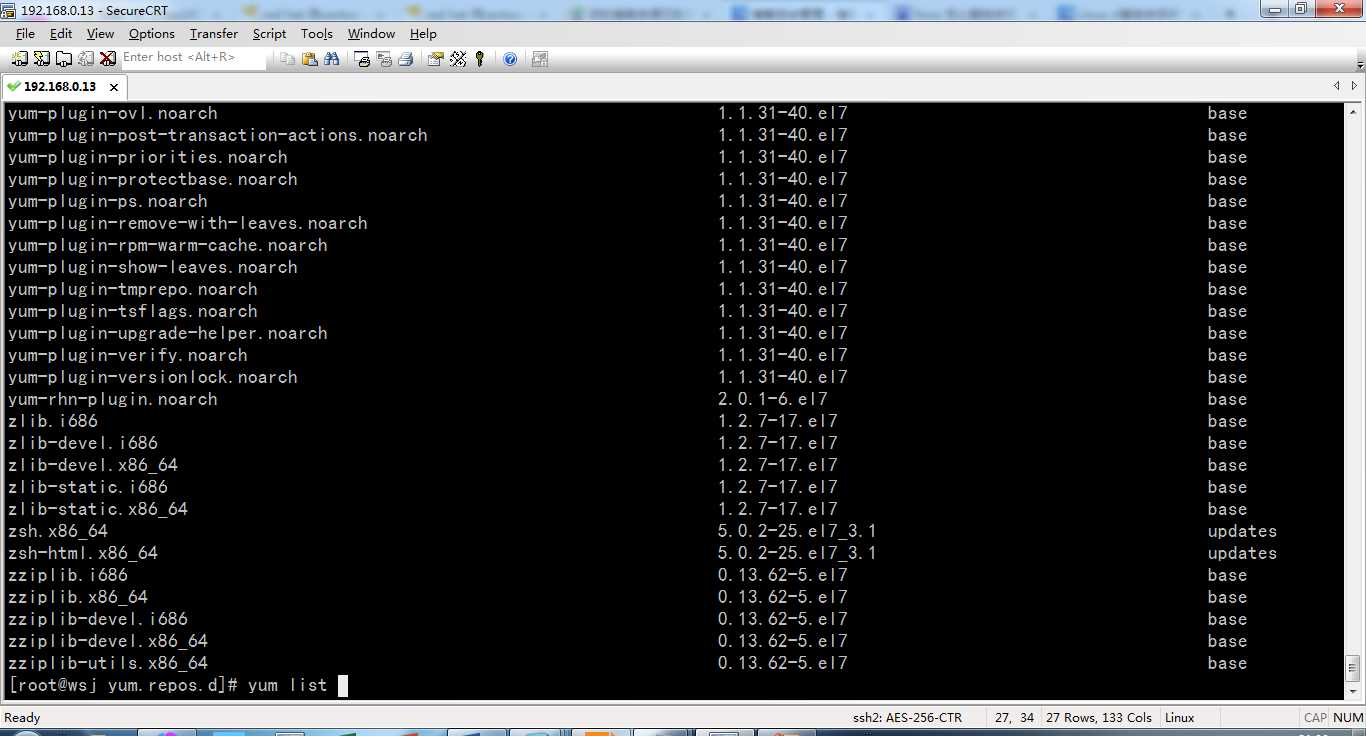Click the Disconnect icon with red X
Screen dimensions: 1366x736
108,59
